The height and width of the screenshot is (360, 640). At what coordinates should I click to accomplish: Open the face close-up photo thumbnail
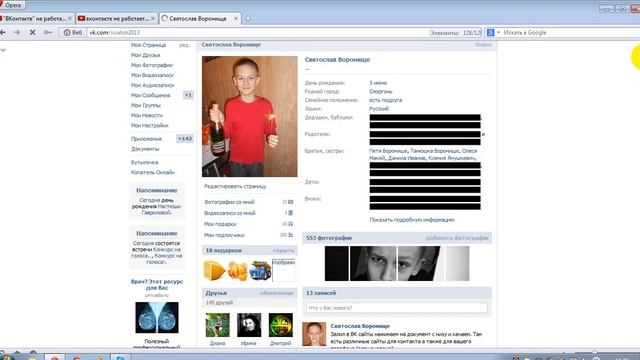pos(373,263)
